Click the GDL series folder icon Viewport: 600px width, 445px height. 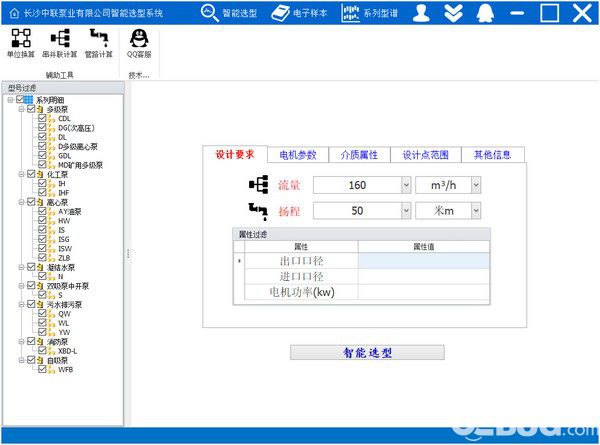52,156
